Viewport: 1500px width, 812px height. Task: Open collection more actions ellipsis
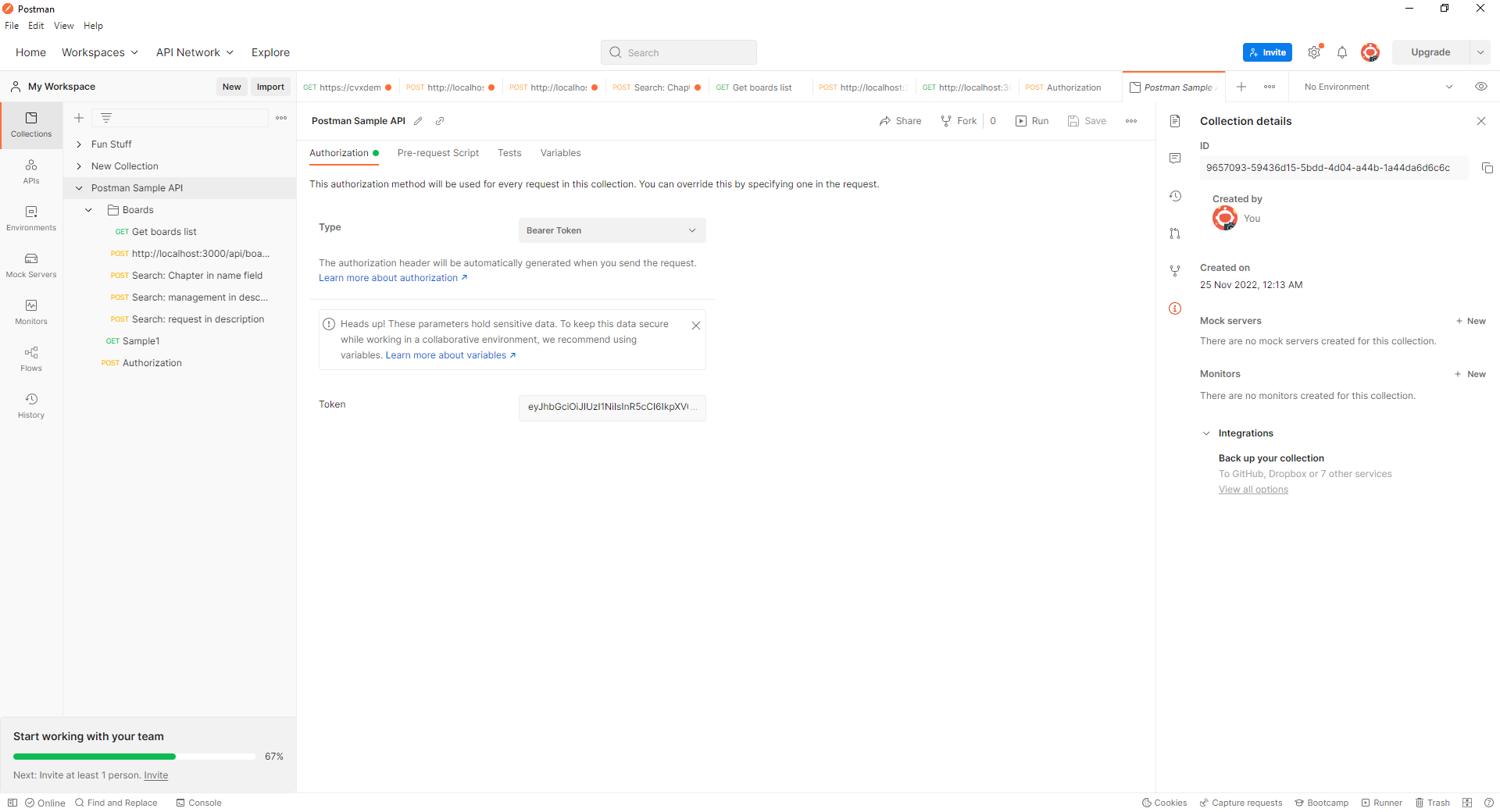pyautogui.click(x=1131, y=121)
